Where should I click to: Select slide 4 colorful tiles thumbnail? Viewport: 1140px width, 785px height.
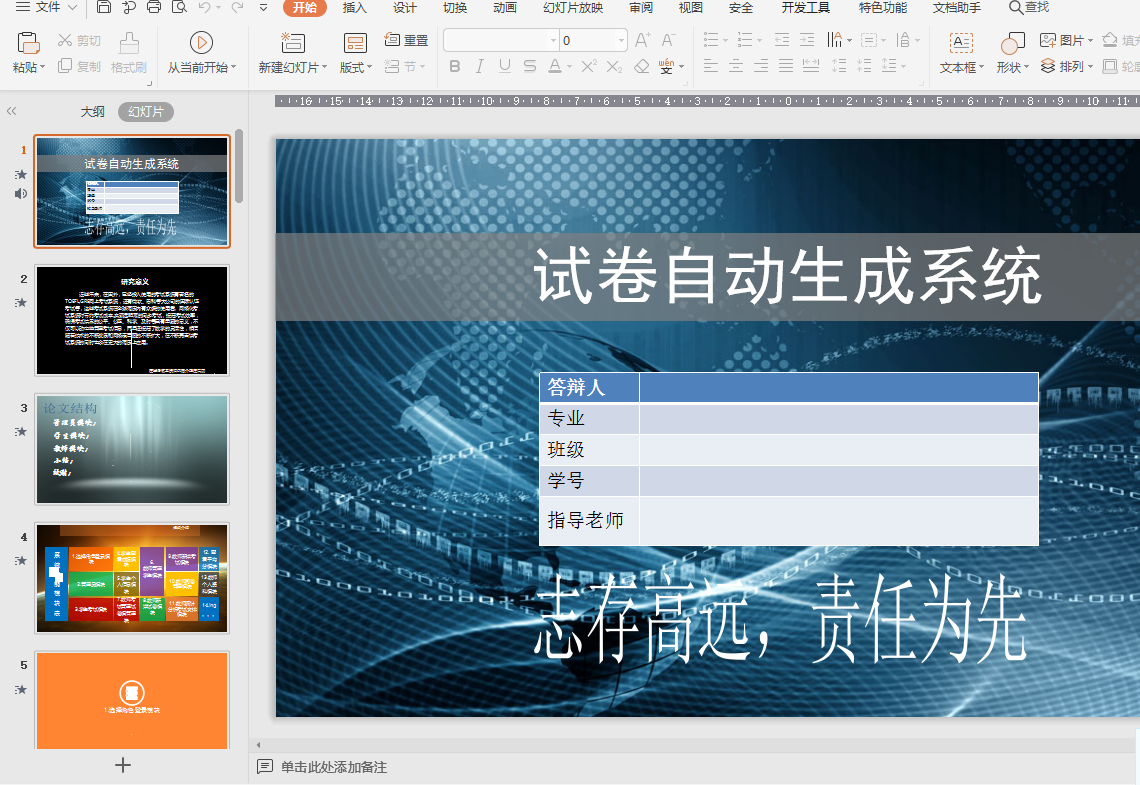(x=132, y=578)
